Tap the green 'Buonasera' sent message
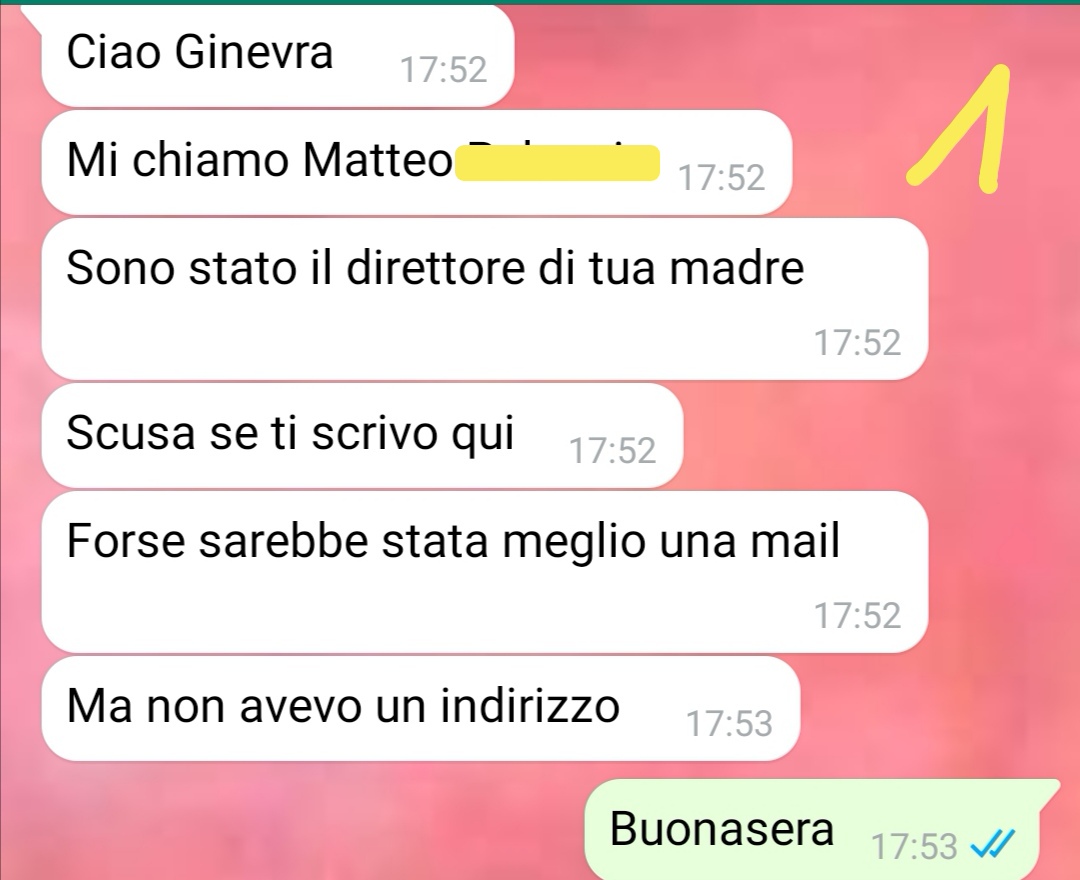1080x880 pixels. (822, 829)
